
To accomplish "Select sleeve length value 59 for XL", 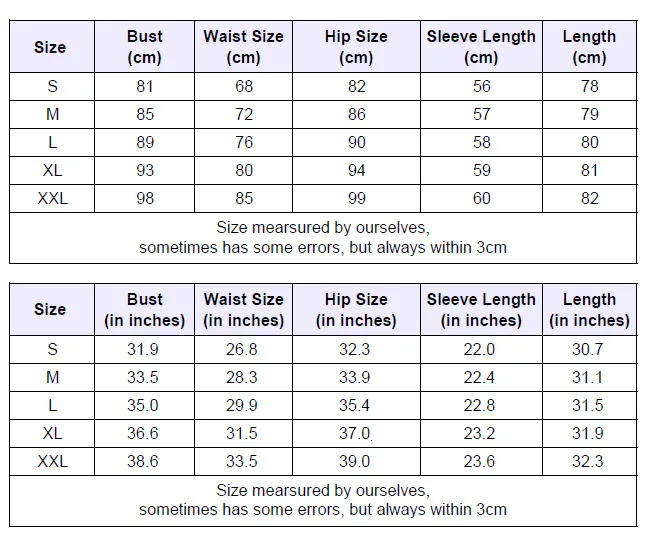I will pos(481,170).
